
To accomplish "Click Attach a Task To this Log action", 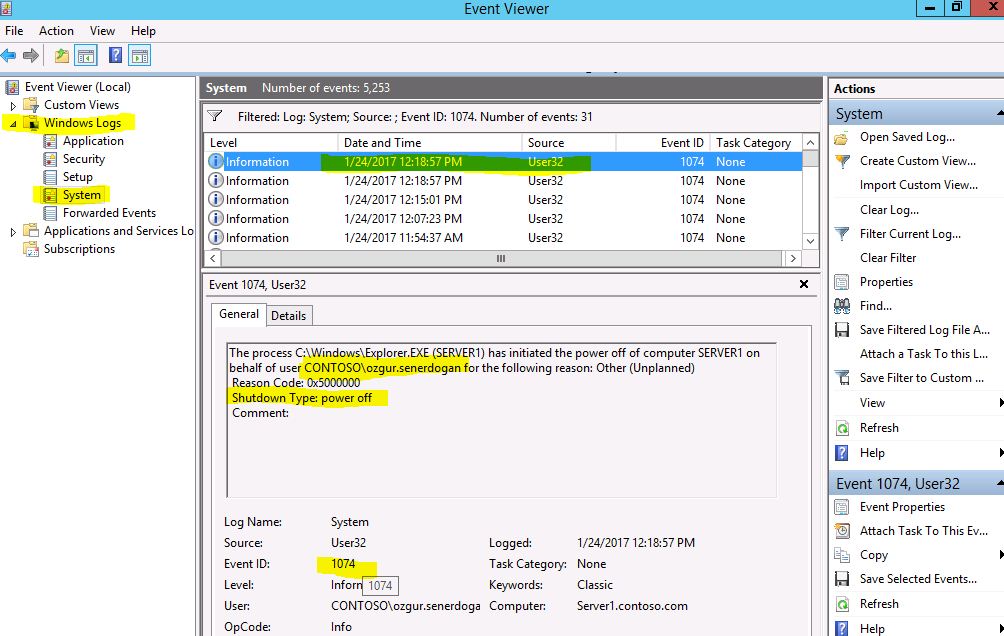I will click(924, 354).
